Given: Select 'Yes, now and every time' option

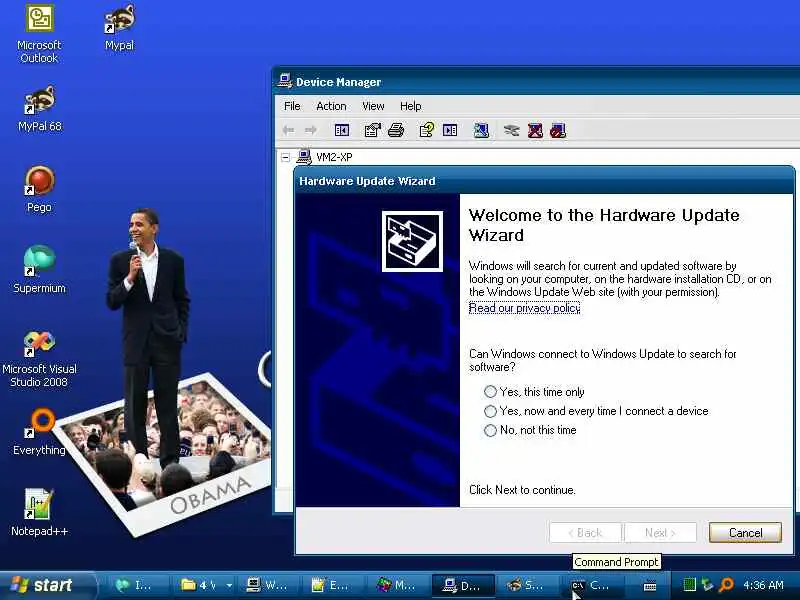Looking at the screenshot, I should [596, 411].
